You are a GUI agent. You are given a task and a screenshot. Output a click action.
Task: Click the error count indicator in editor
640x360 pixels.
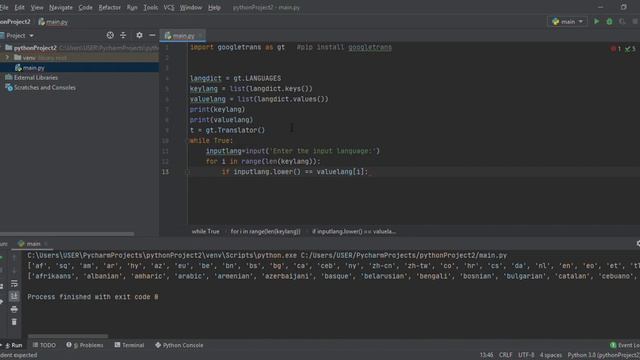pos(616,49)
